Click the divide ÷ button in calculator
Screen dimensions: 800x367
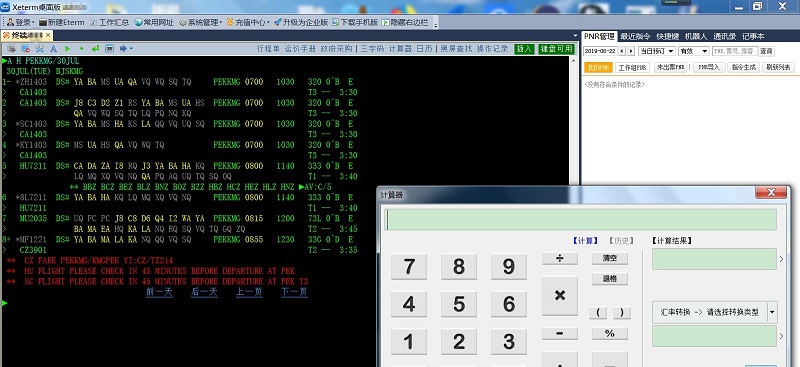coord(560,258)
